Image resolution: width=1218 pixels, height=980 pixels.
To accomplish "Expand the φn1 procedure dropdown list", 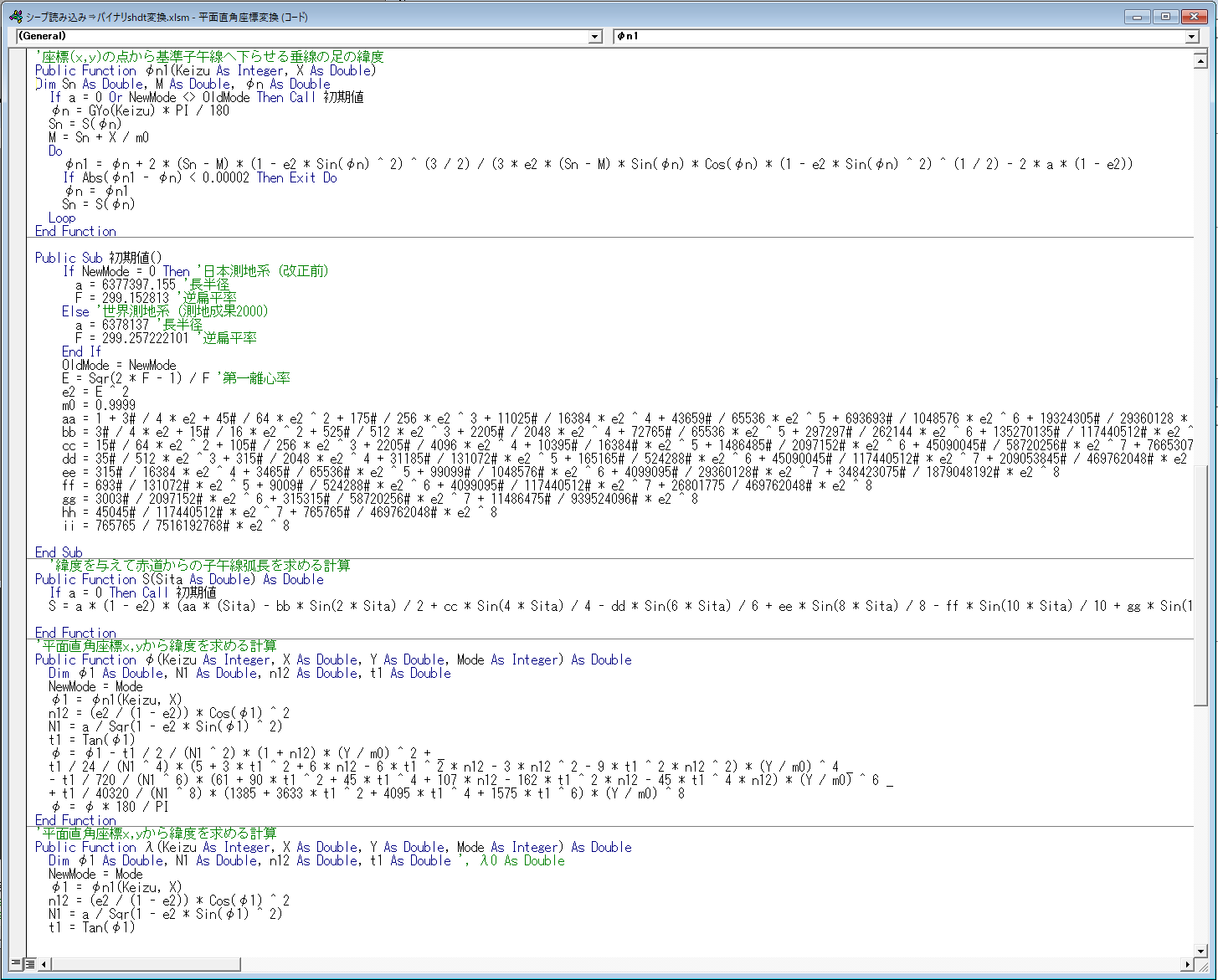I will 1192,37.
